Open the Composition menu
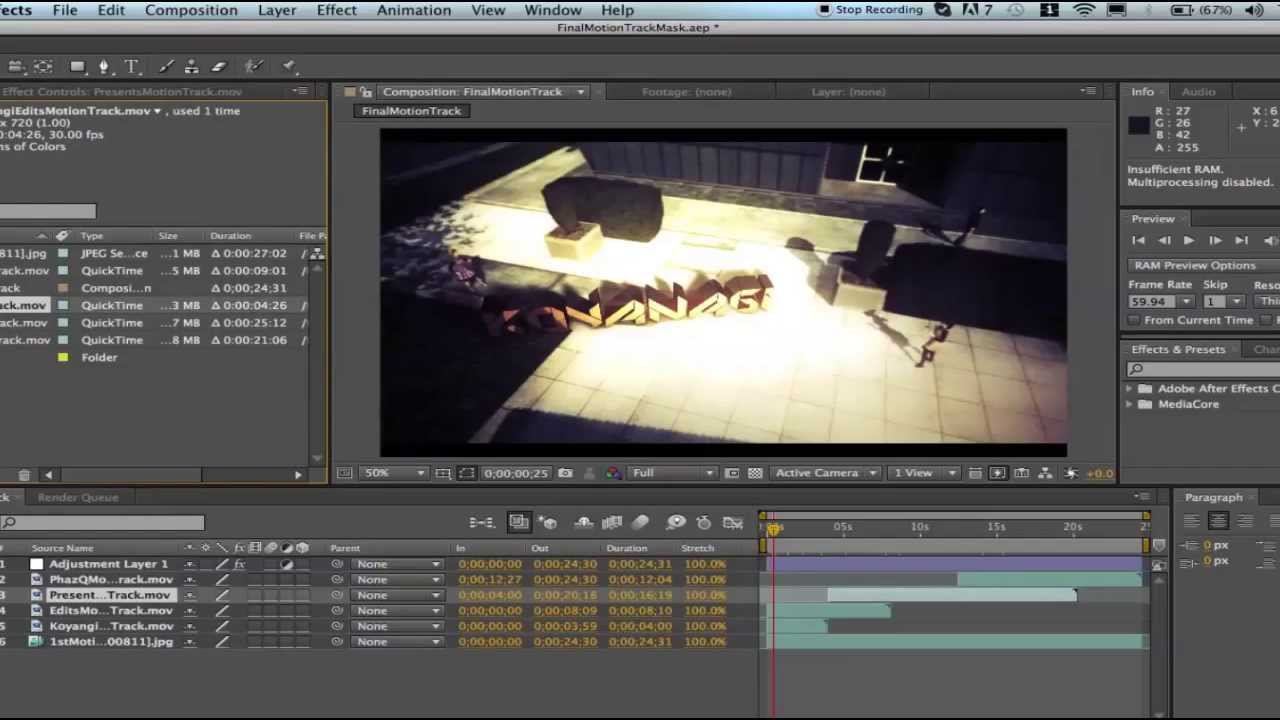This screenshot has height=720, width=1280. [x=191, y=10]
